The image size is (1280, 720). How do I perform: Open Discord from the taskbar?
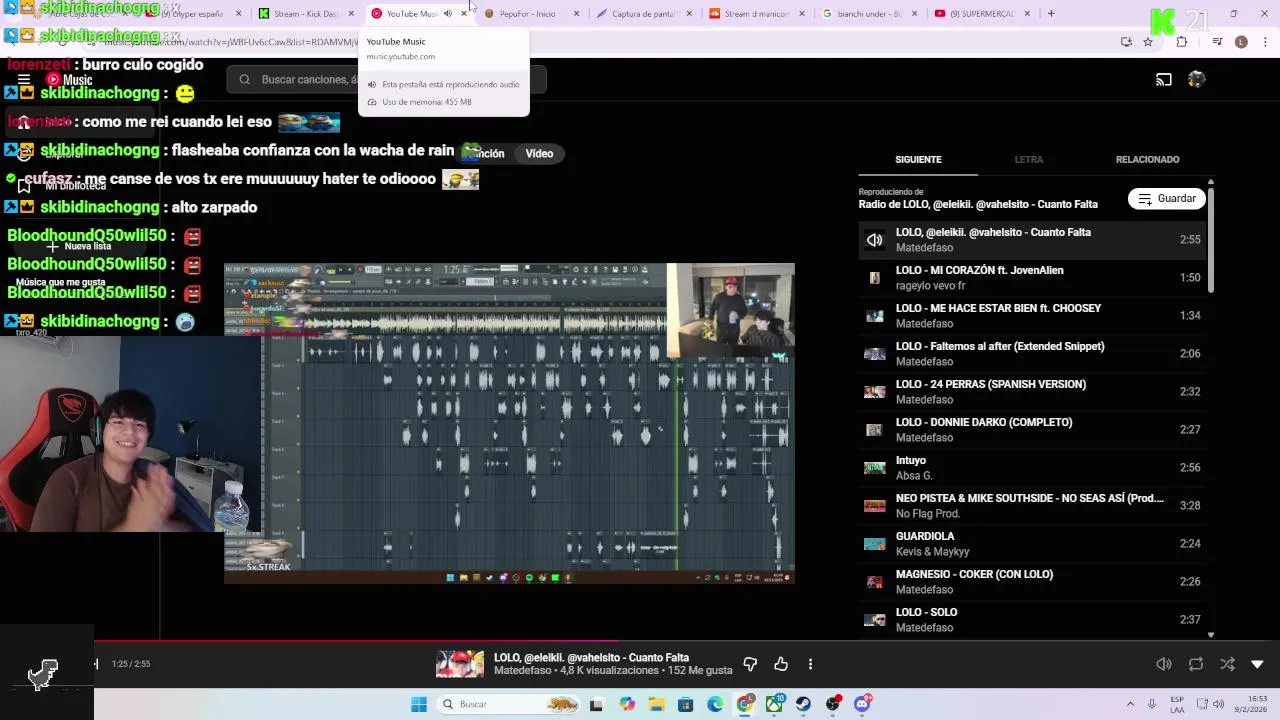pyautogui.click(x=862, y=704)
